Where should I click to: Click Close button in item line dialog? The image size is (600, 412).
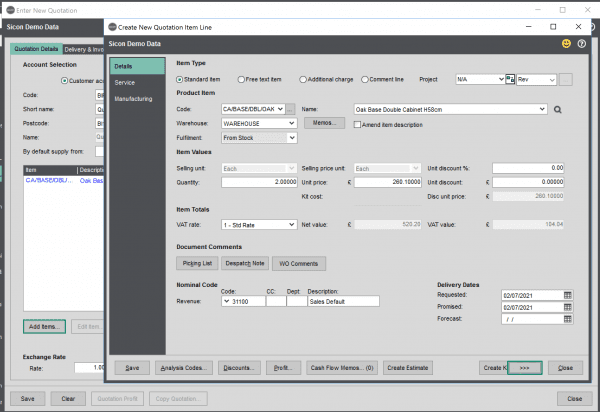tap(565, 368)
